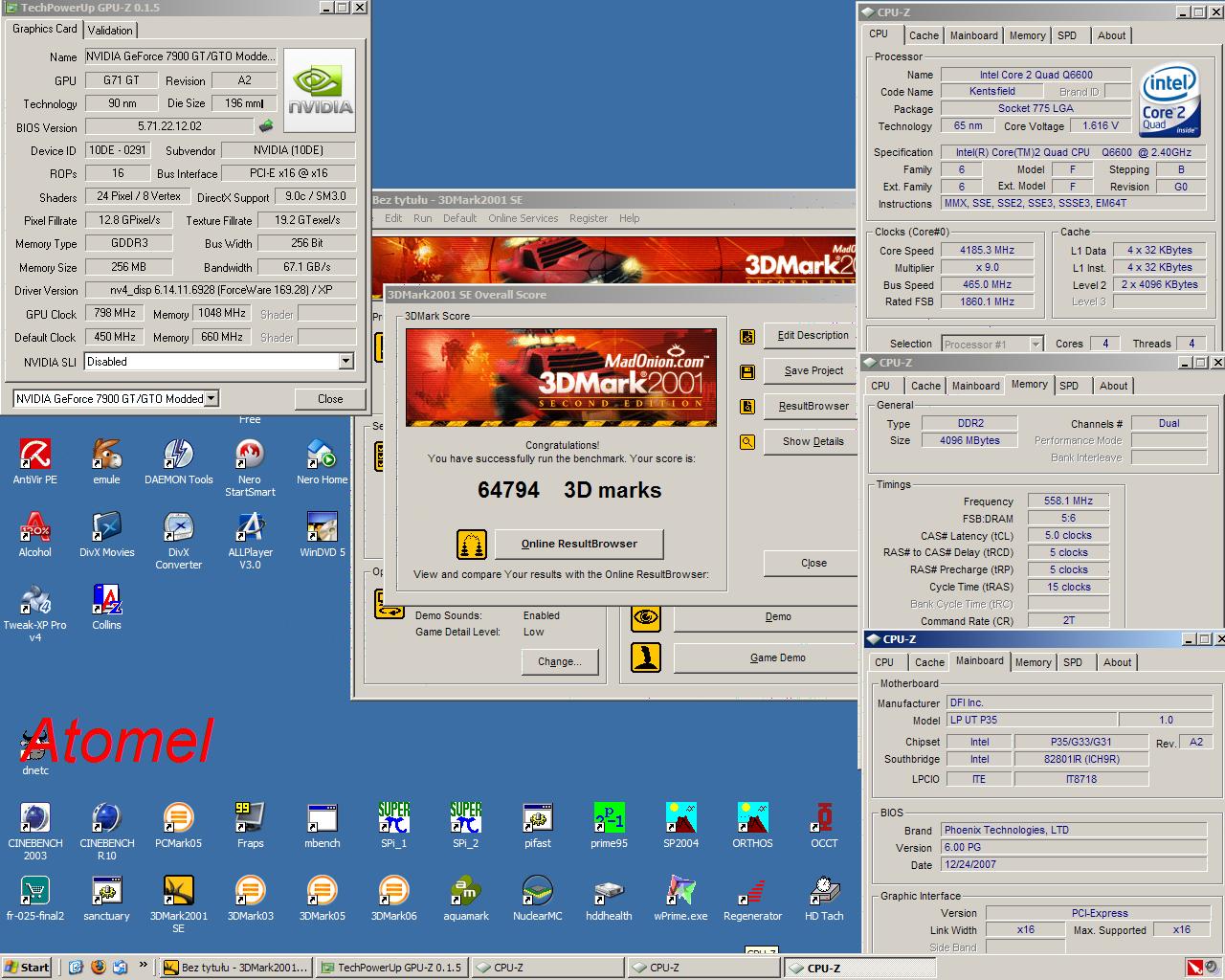
Task: Open the Online Services menu in 3DMark2001
Action: coord(523,218)
